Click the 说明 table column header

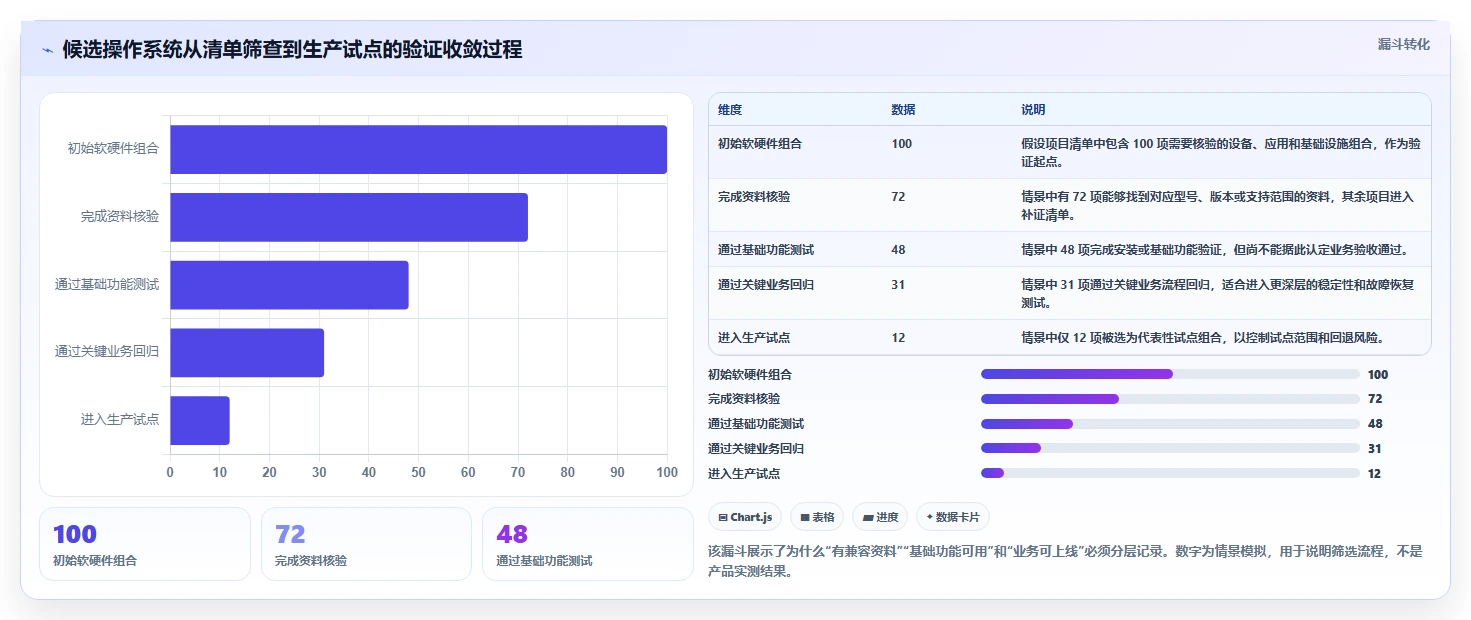pos(1033,110)
